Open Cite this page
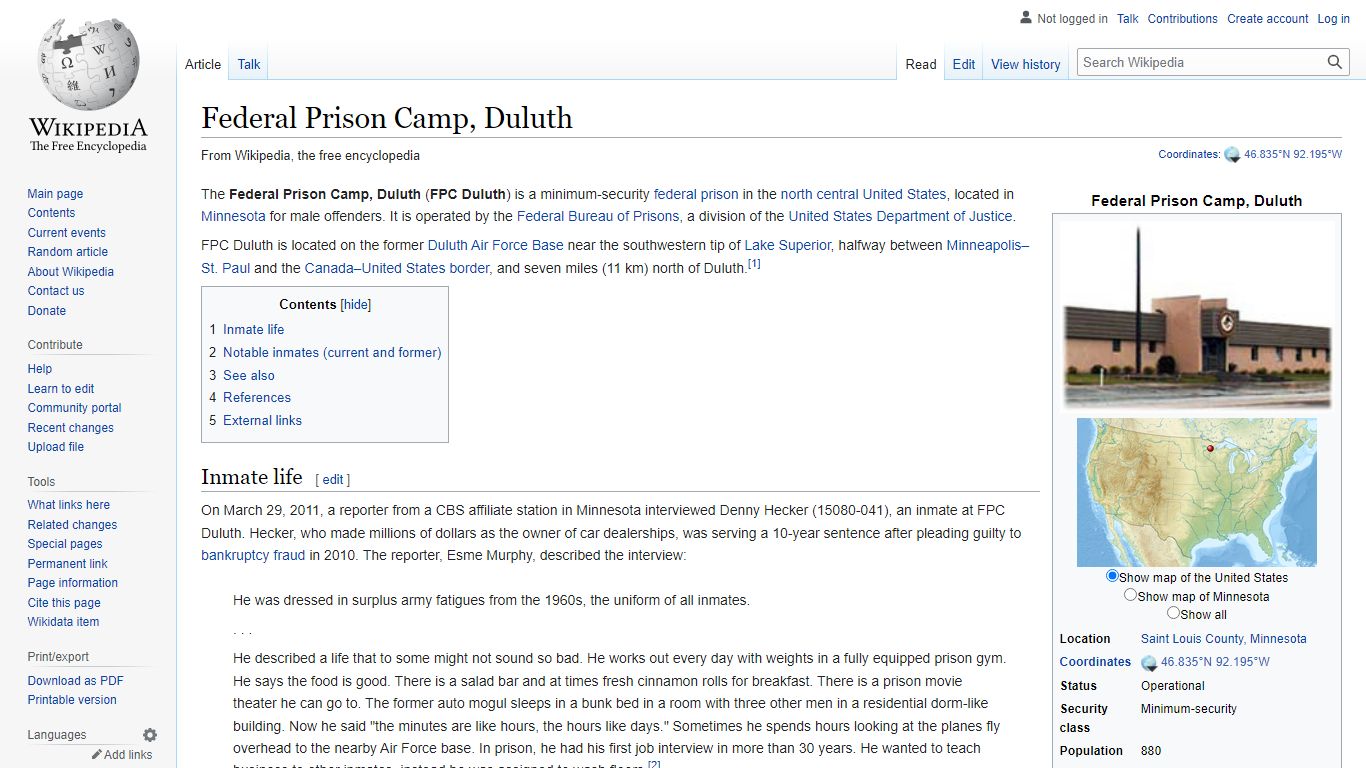1366x768 pixels. click(64, 603)
